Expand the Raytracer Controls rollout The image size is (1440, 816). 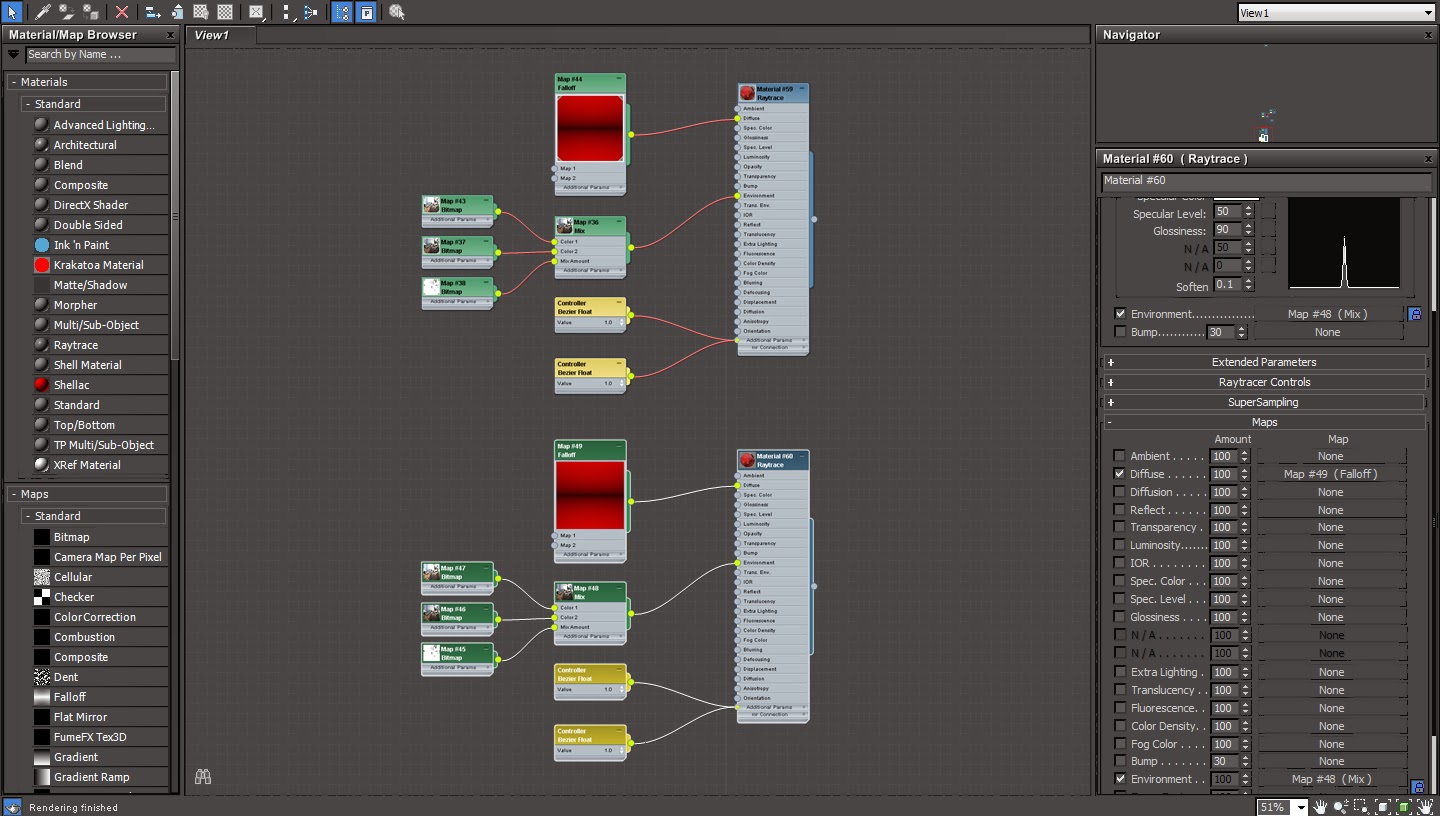point(1264,382)
